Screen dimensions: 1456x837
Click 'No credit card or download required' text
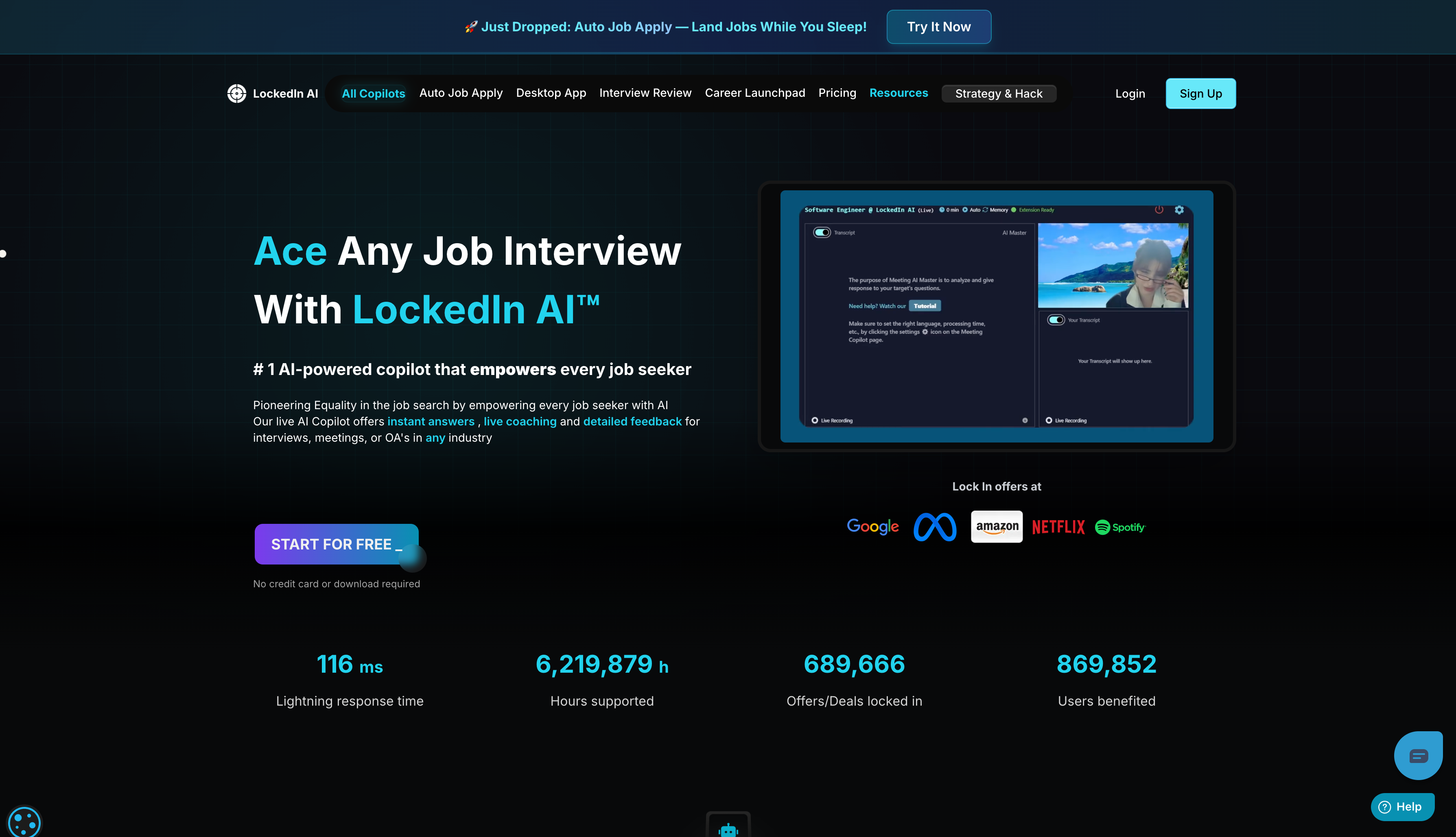(337, 584)
